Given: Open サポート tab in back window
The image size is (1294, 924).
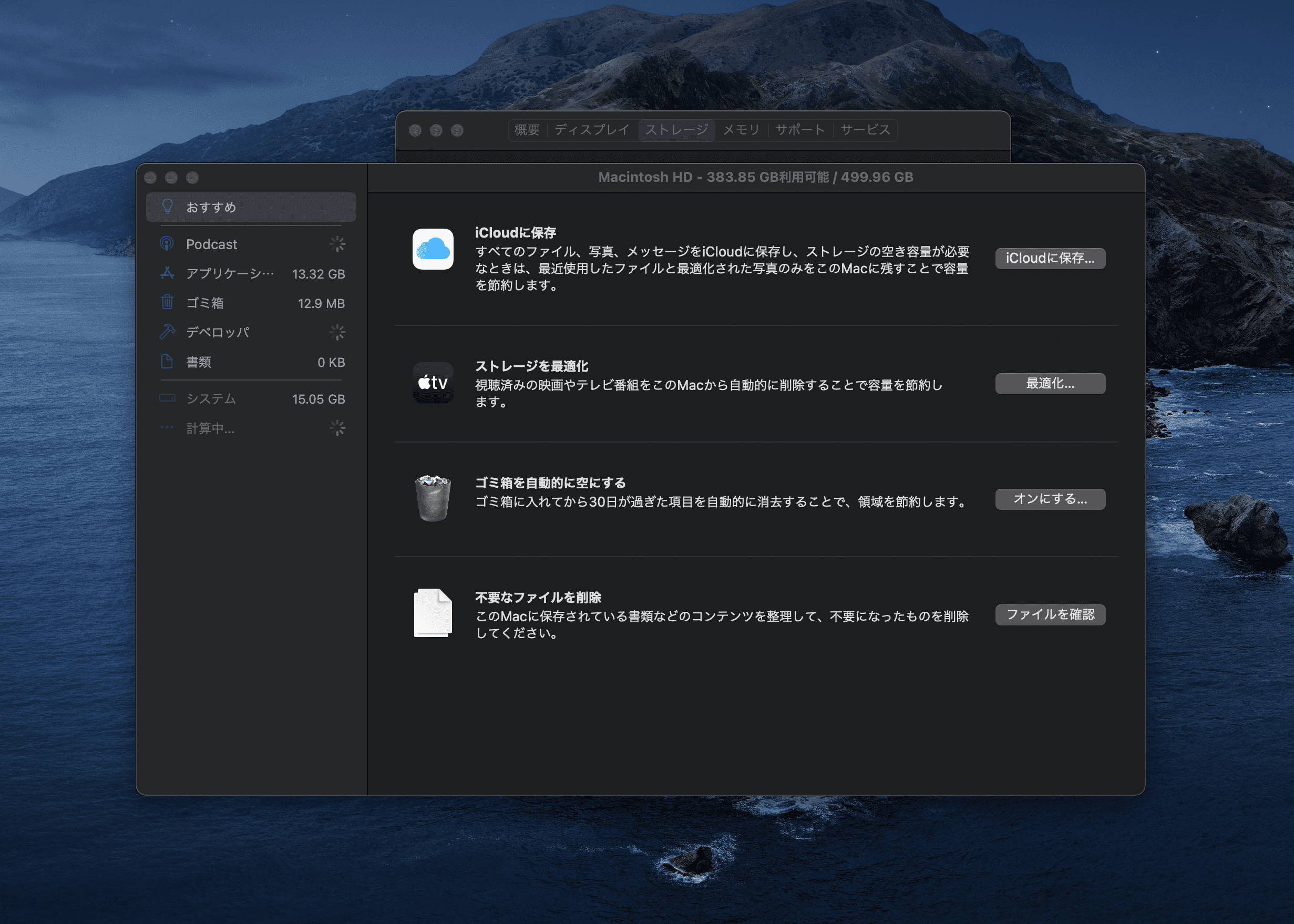Looking at the screenshot, I should pyautogui.click(x=800, y=130).
